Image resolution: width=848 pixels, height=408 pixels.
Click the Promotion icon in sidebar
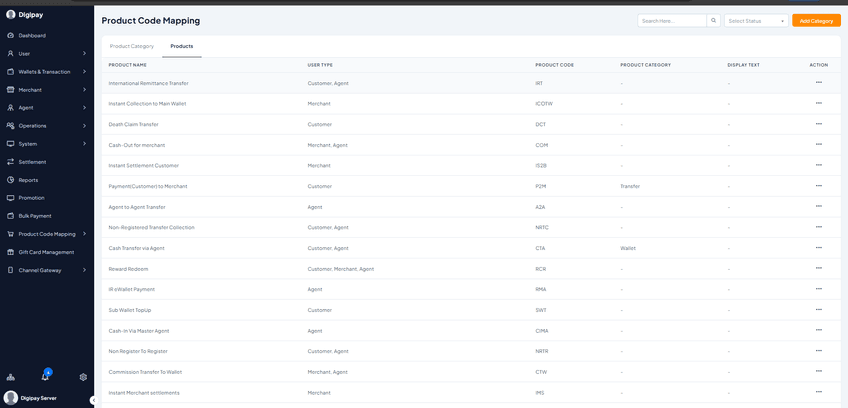tap(10, 198)
